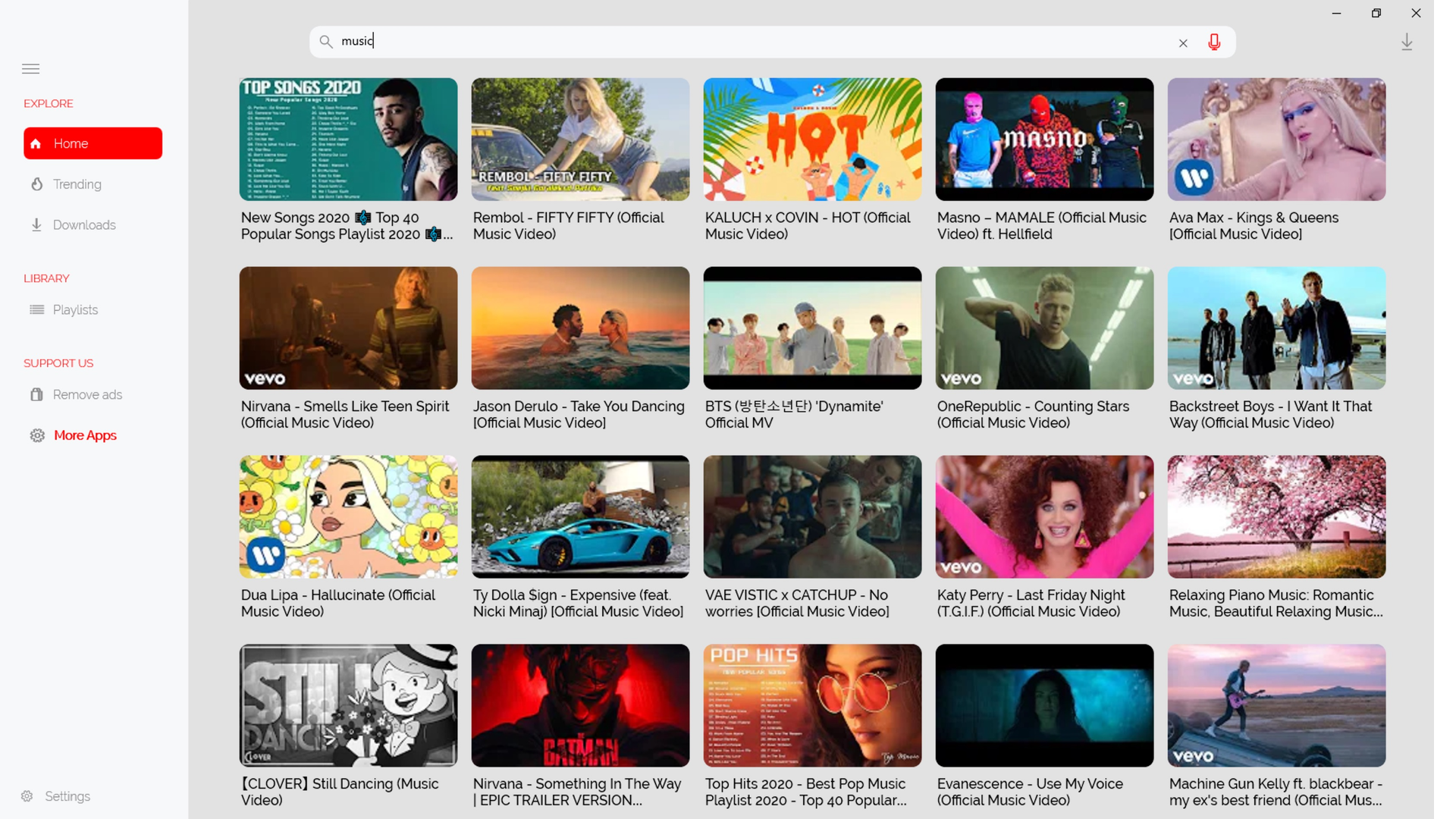This screenshot has width=1456, height=819.
Task: Select Top Songs 2020 playlist thumbnail
Action: click(348, 140)
